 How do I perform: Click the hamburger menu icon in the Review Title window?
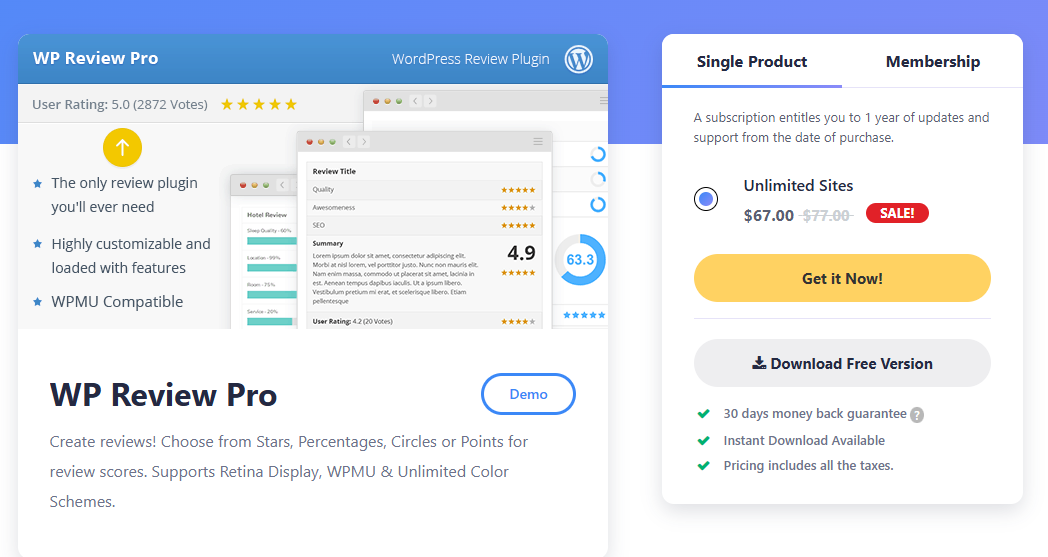pos(538,141)
